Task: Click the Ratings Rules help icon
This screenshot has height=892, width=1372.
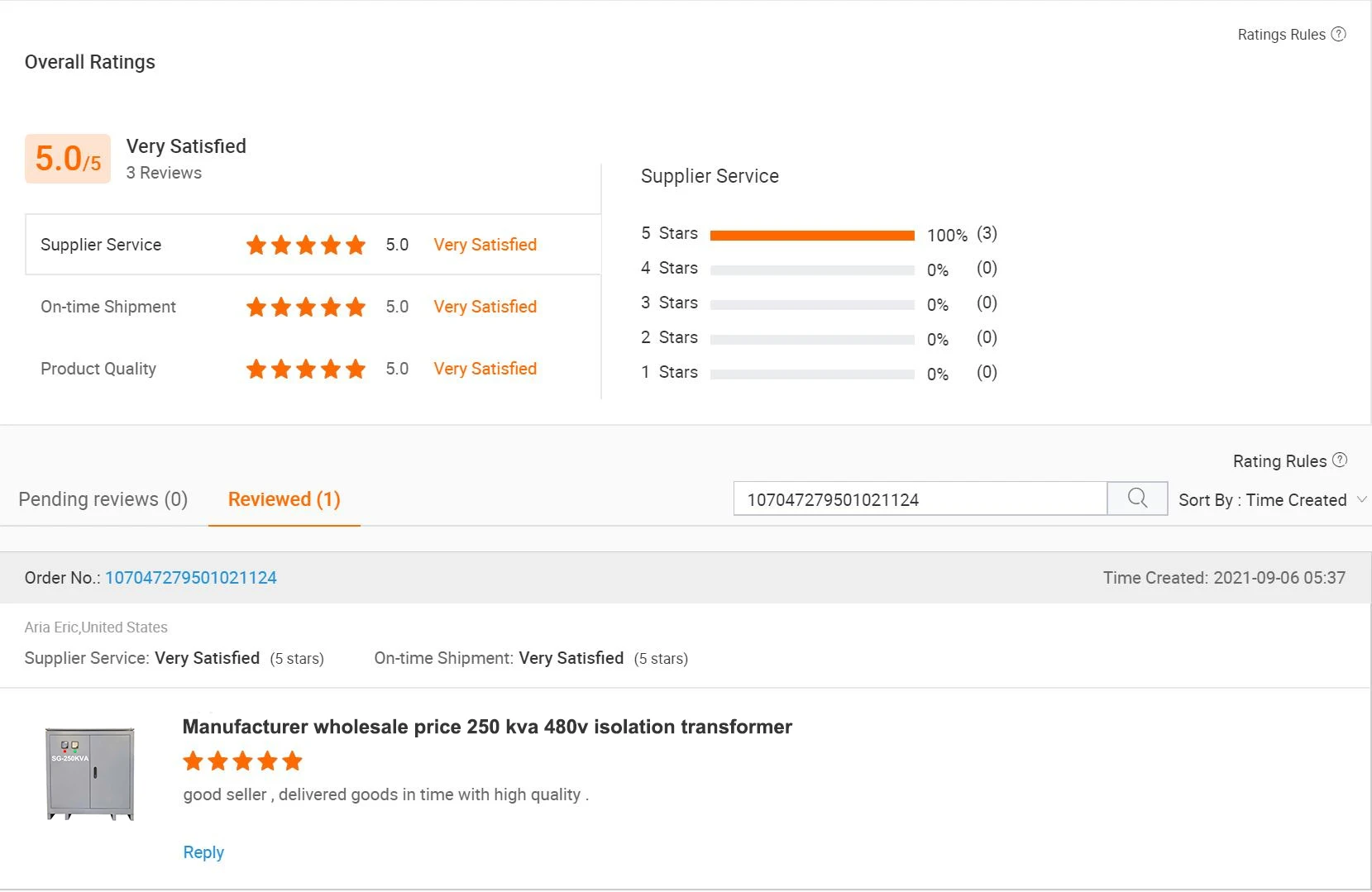Action: tap(1338, 34)
